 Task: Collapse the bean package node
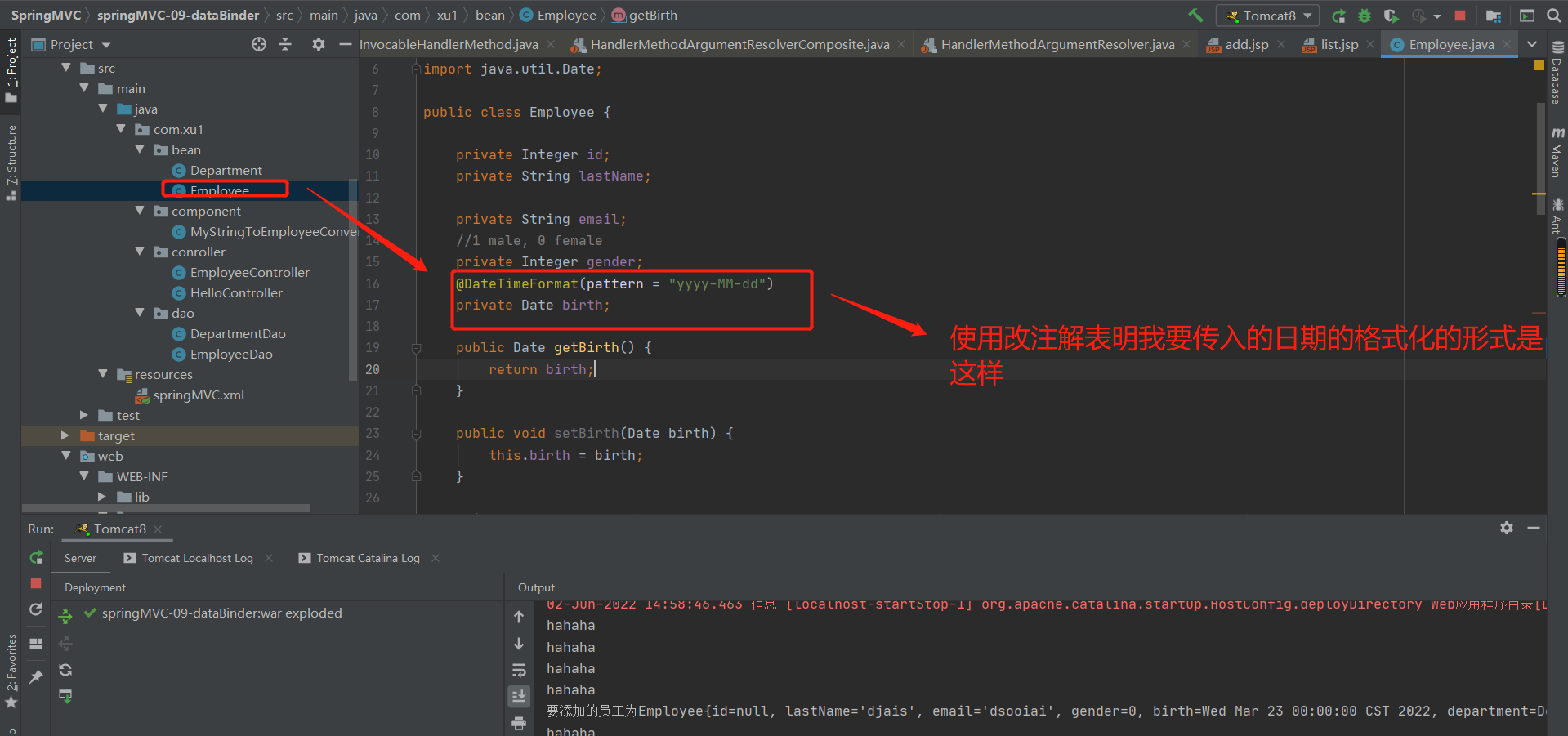click(x=140, y=149)
